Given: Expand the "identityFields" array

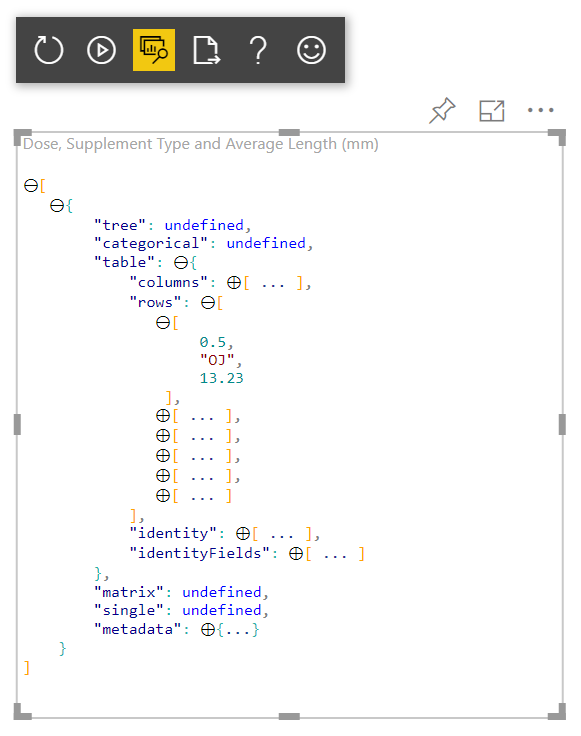Looking at the screenshot, I should [x=296, y=554].
